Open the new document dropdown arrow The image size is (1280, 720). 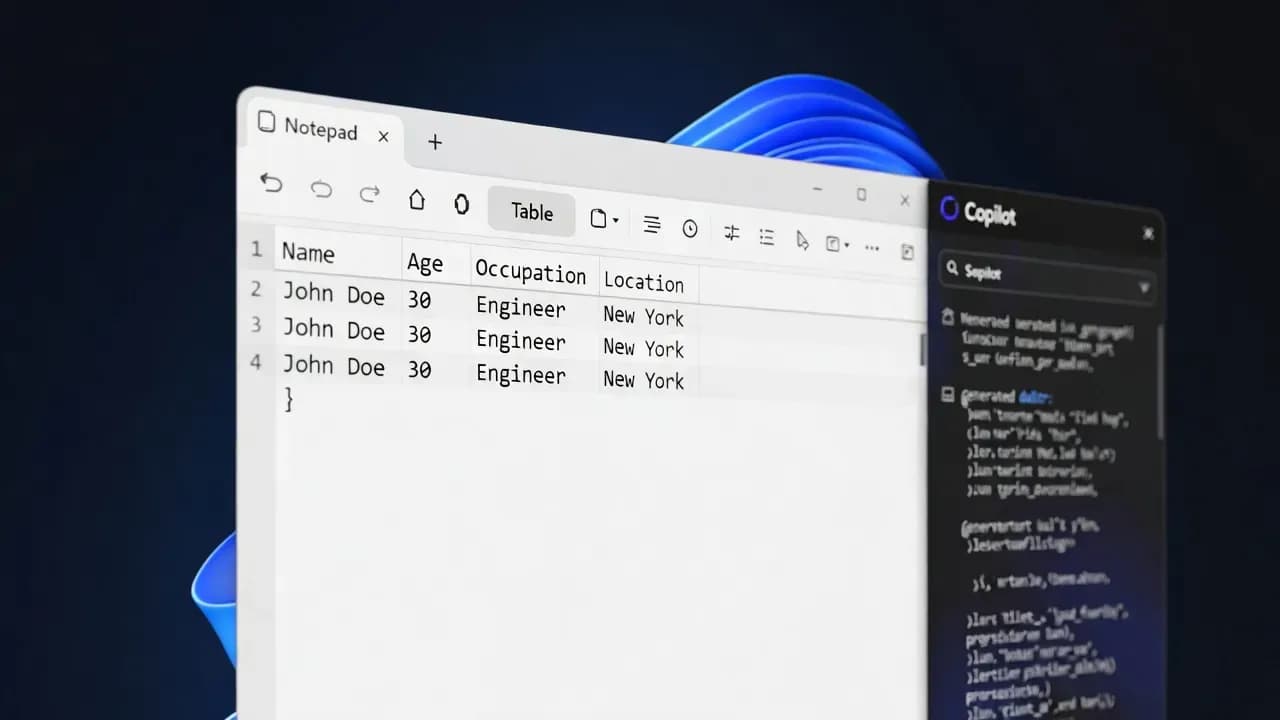pos(615,219)
